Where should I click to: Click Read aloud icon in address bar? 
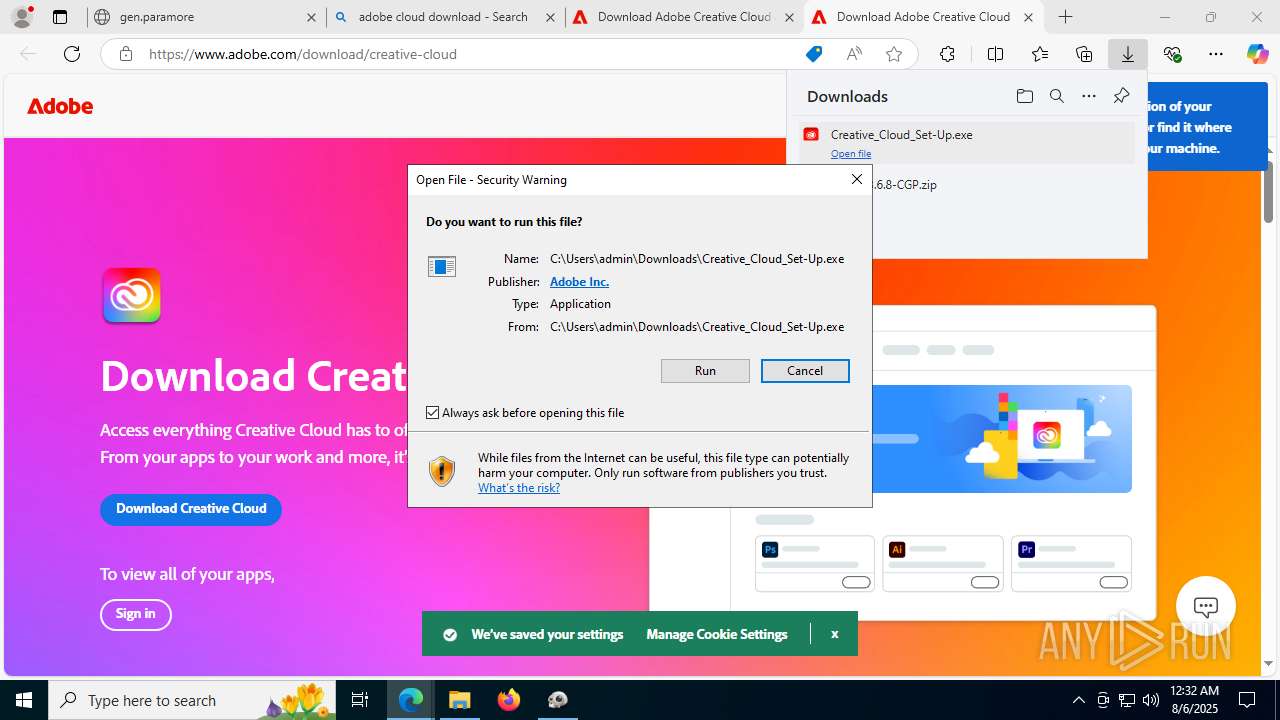coord(854,54)
